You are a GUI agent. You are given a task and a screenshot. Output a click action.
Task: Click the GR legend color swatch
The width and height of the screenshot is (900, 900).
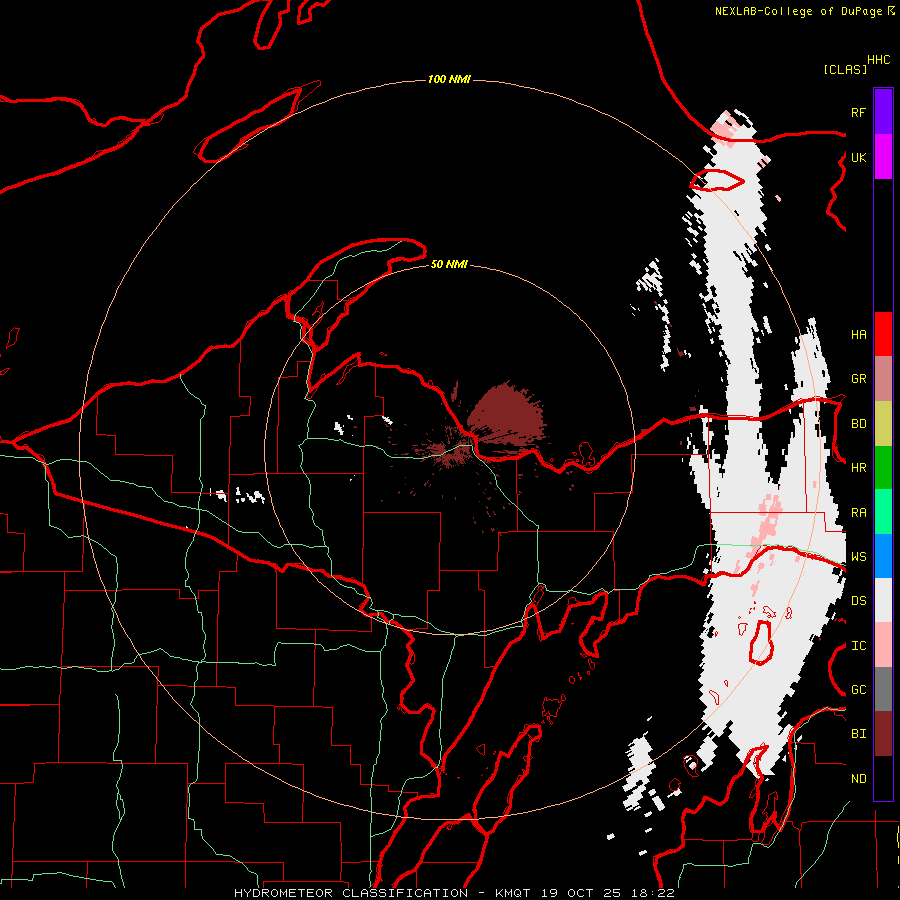tap(883, 378)
